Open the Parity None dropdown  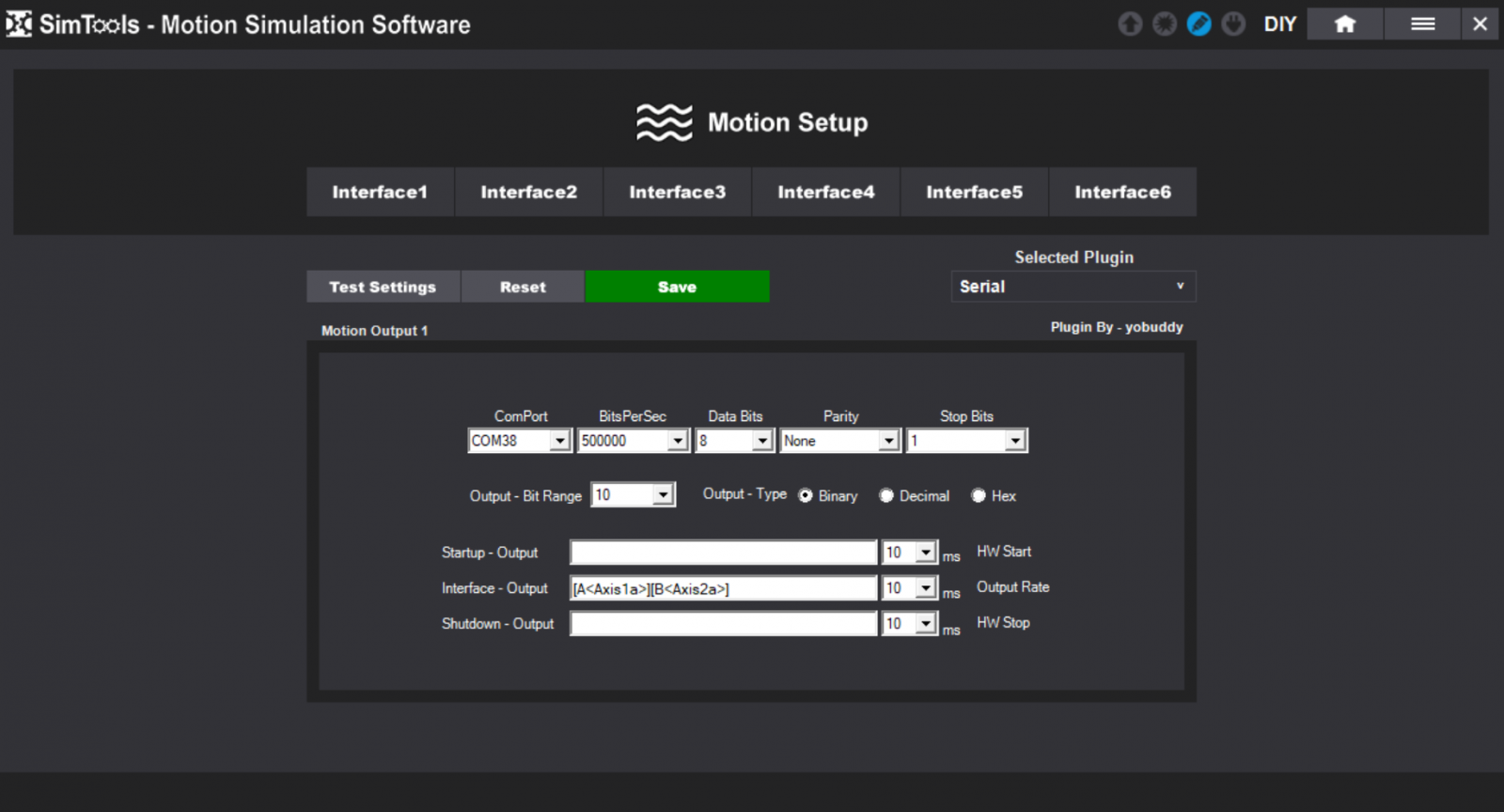840,441
